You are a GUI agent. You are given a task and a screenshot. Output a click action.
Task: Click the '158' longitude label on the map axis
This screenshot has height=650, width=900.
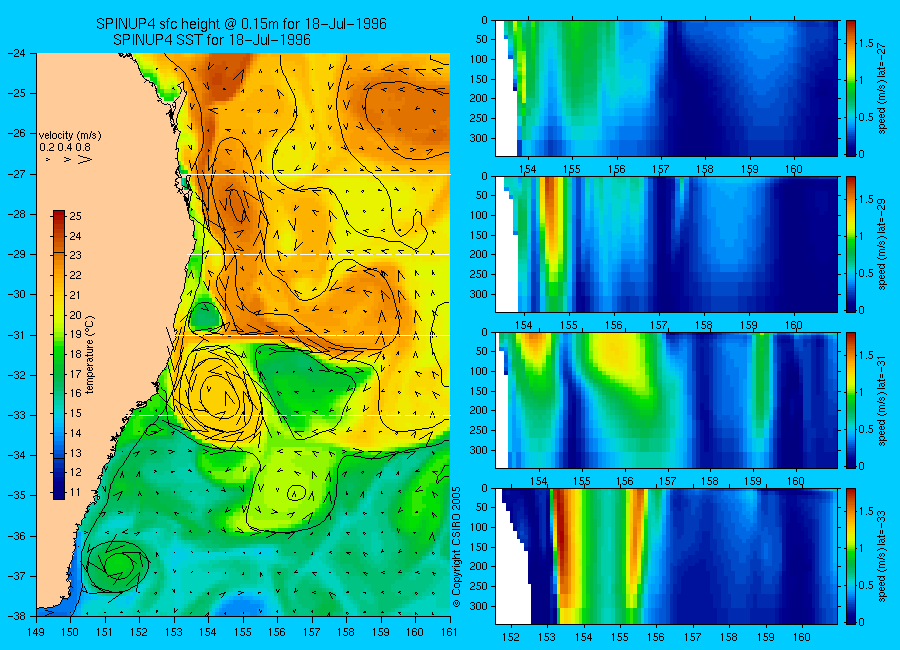pos(346,632)
